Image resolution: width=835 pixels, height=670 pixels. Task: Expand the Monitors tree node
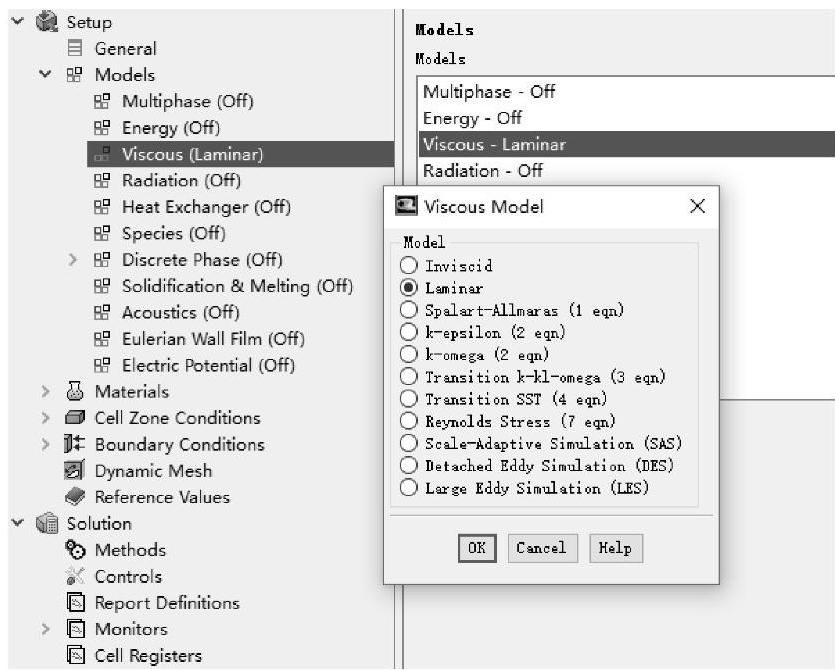[46, 629]
